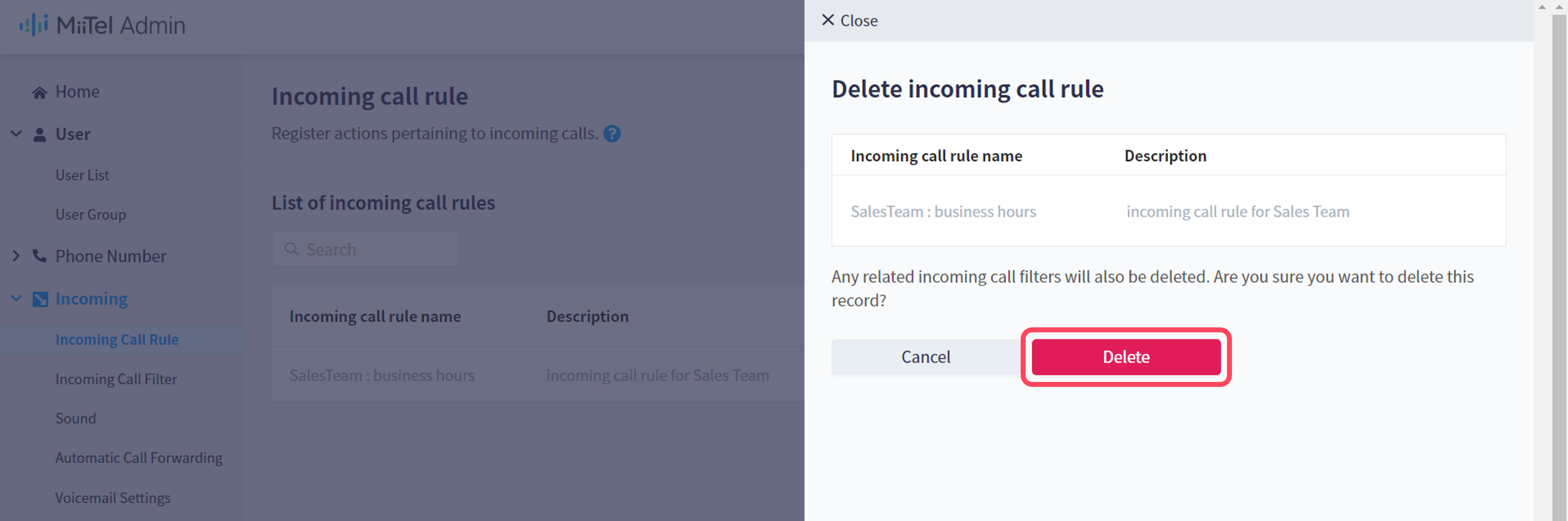The height and width of the screenshot is (521, 1568).
Task: Click the Cancel button
Action: click(x=925, y=357)
